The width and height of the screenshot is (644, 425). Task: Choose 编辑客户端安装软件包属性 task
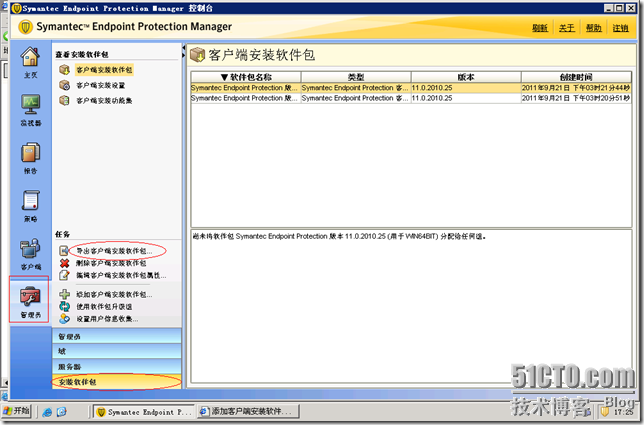[x=121, y=276]
